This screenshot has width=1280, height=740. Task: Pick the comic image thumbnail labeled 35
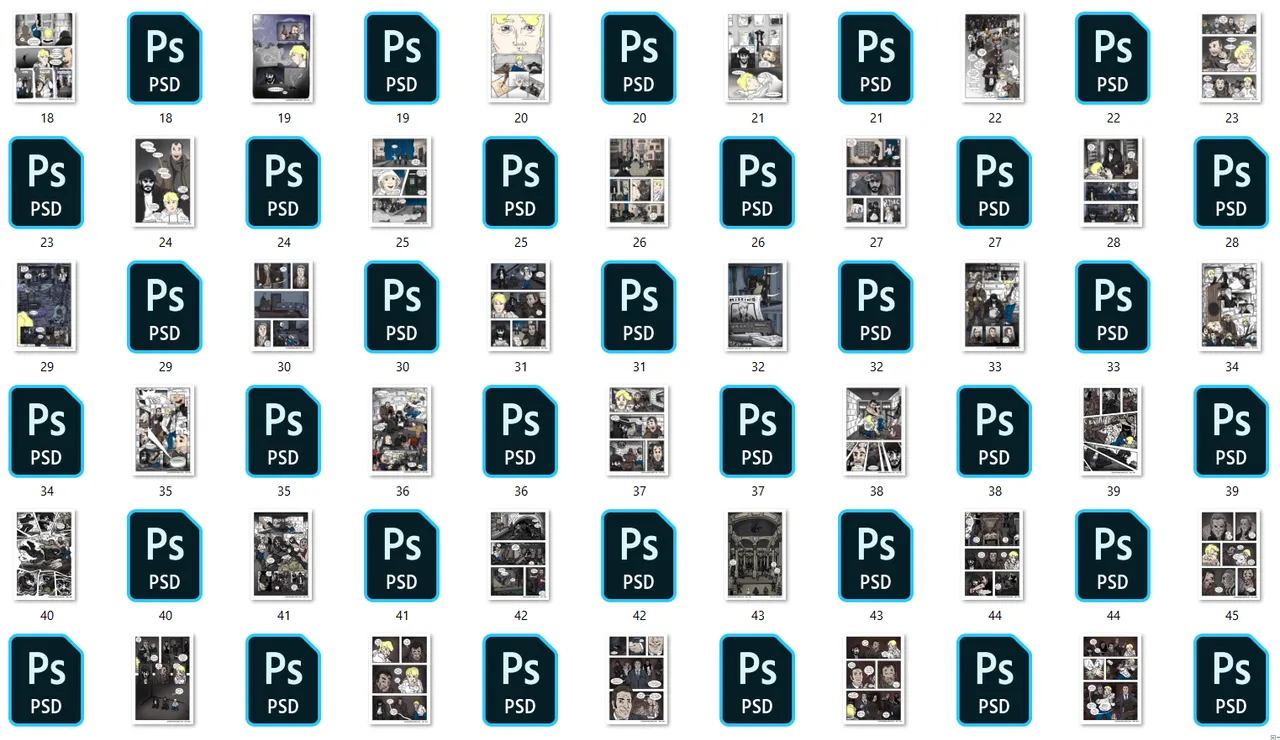(x=165, y=432)
